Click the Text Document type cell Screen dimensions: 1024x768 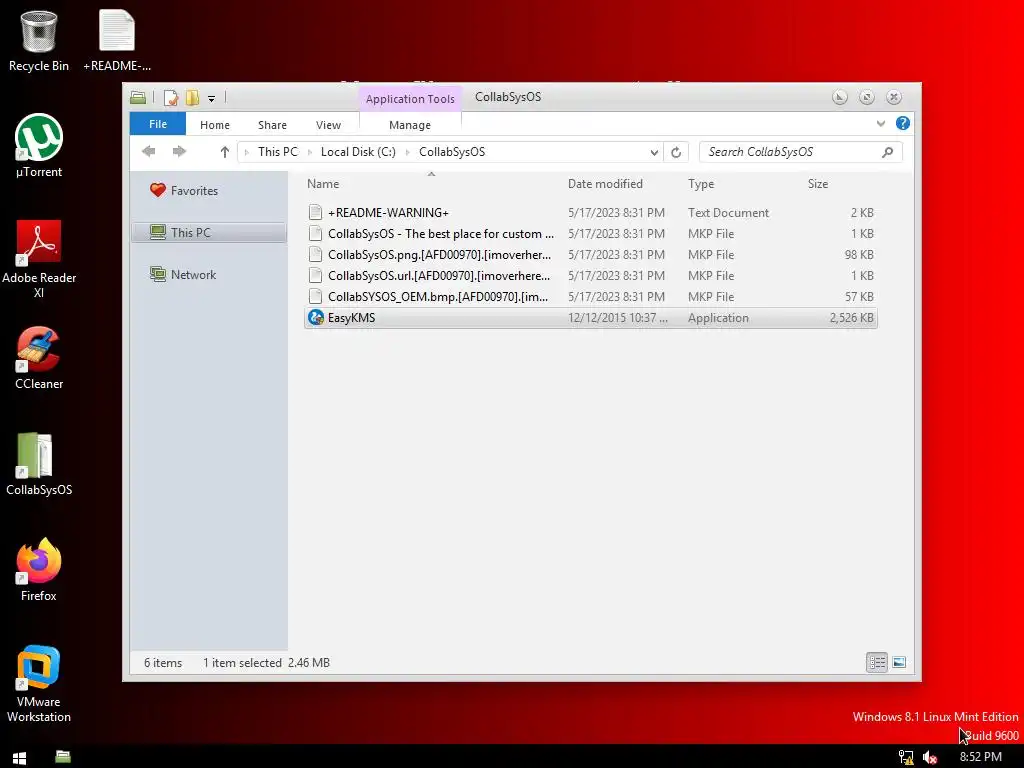click(728, 213)
